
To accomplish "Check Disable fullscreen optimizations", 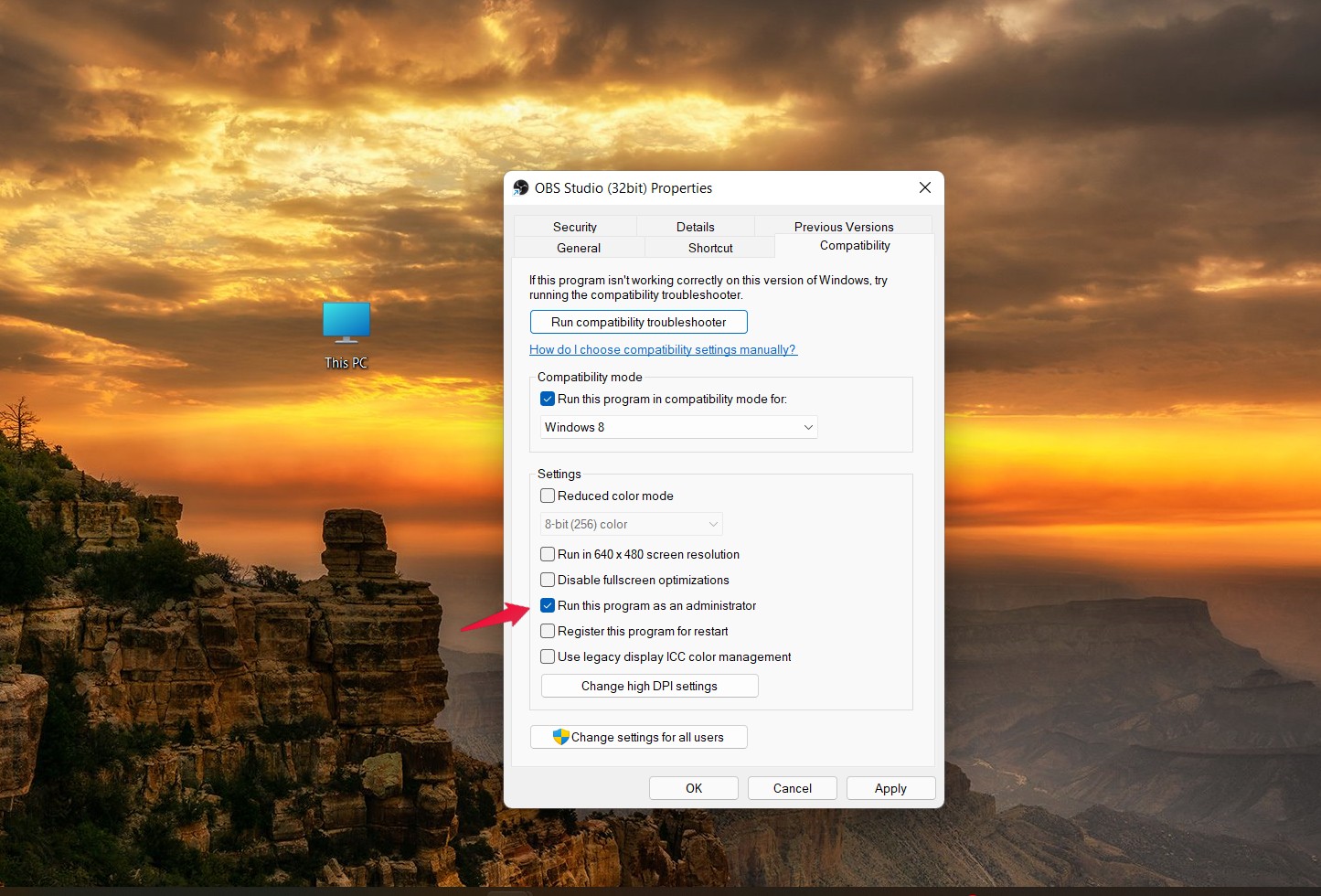I will [x=548, y=580].
